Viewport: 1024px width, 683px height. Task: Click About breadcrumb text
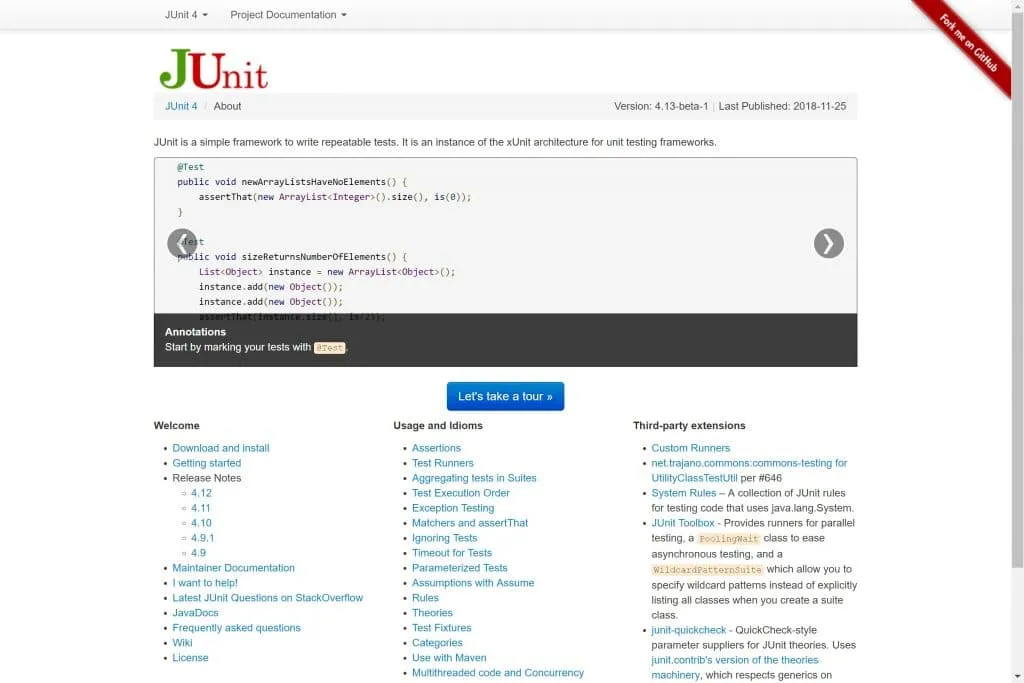point(227,106)
